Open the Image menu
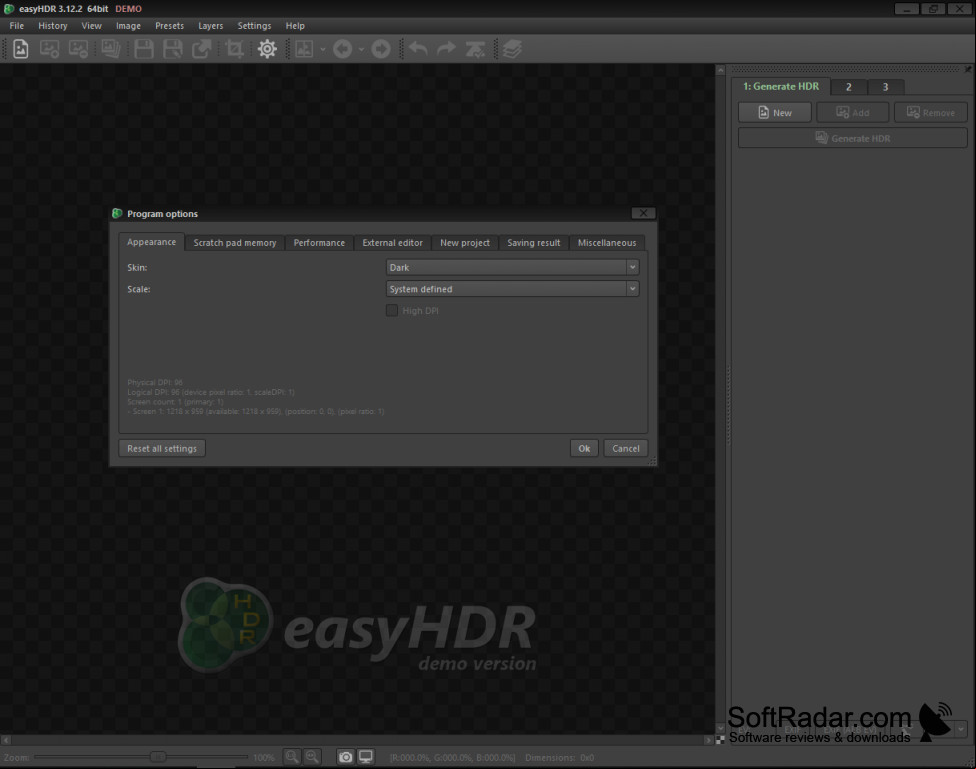This screenshot has height=769, width=976. pyautogui.click(x=128, y=26)
